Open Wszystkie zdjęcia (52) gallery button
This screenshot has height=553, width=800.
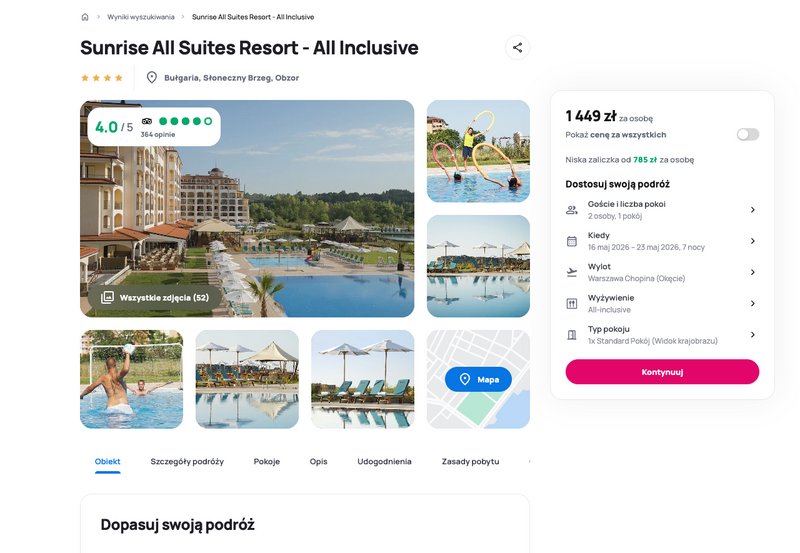[x=155, y=298]
